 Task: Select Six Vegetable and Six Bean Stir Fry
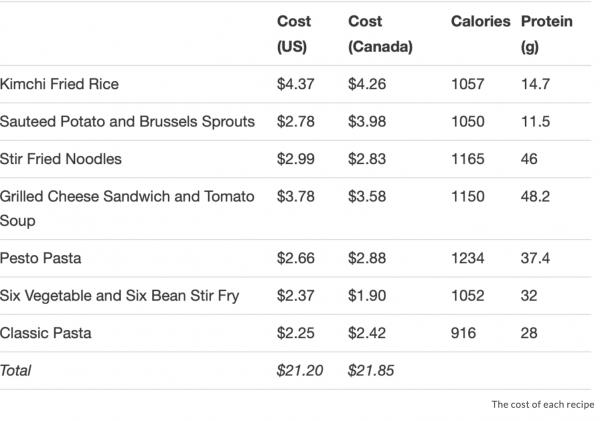click(x=119, y=295)
